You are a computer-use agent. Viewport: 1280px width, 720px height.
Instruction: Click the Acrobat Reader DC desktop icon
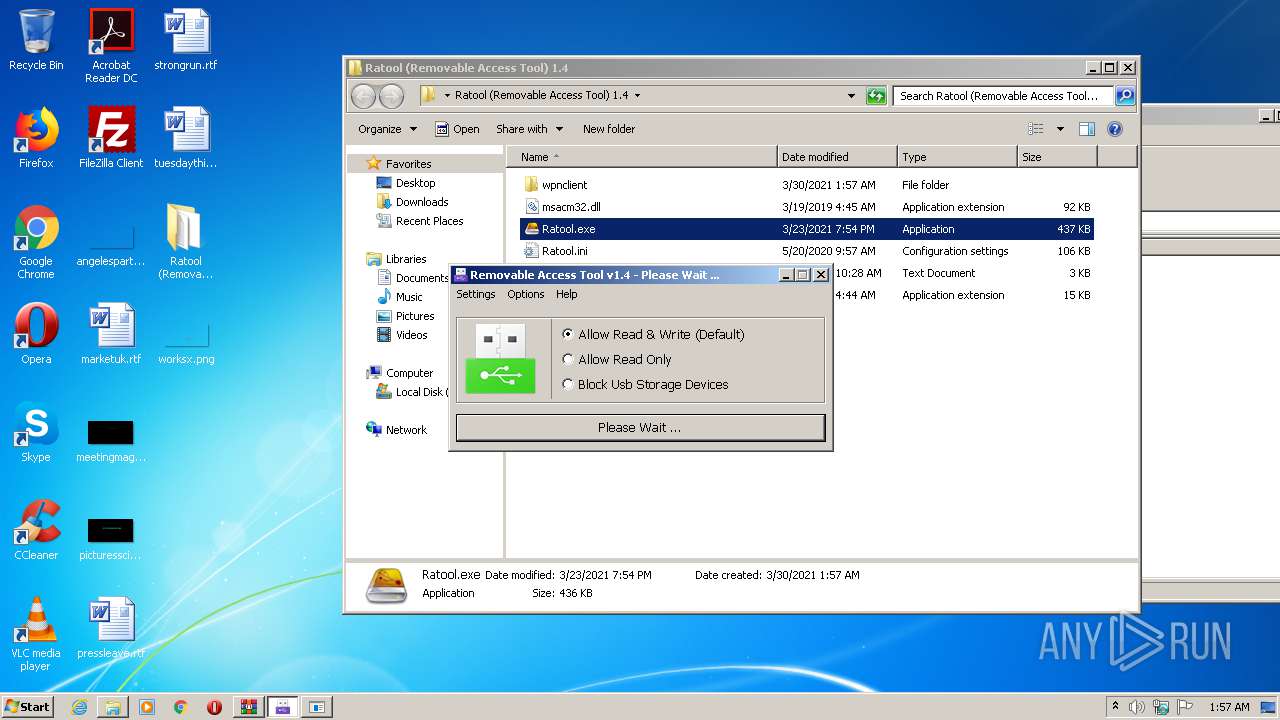pos(111,46)
